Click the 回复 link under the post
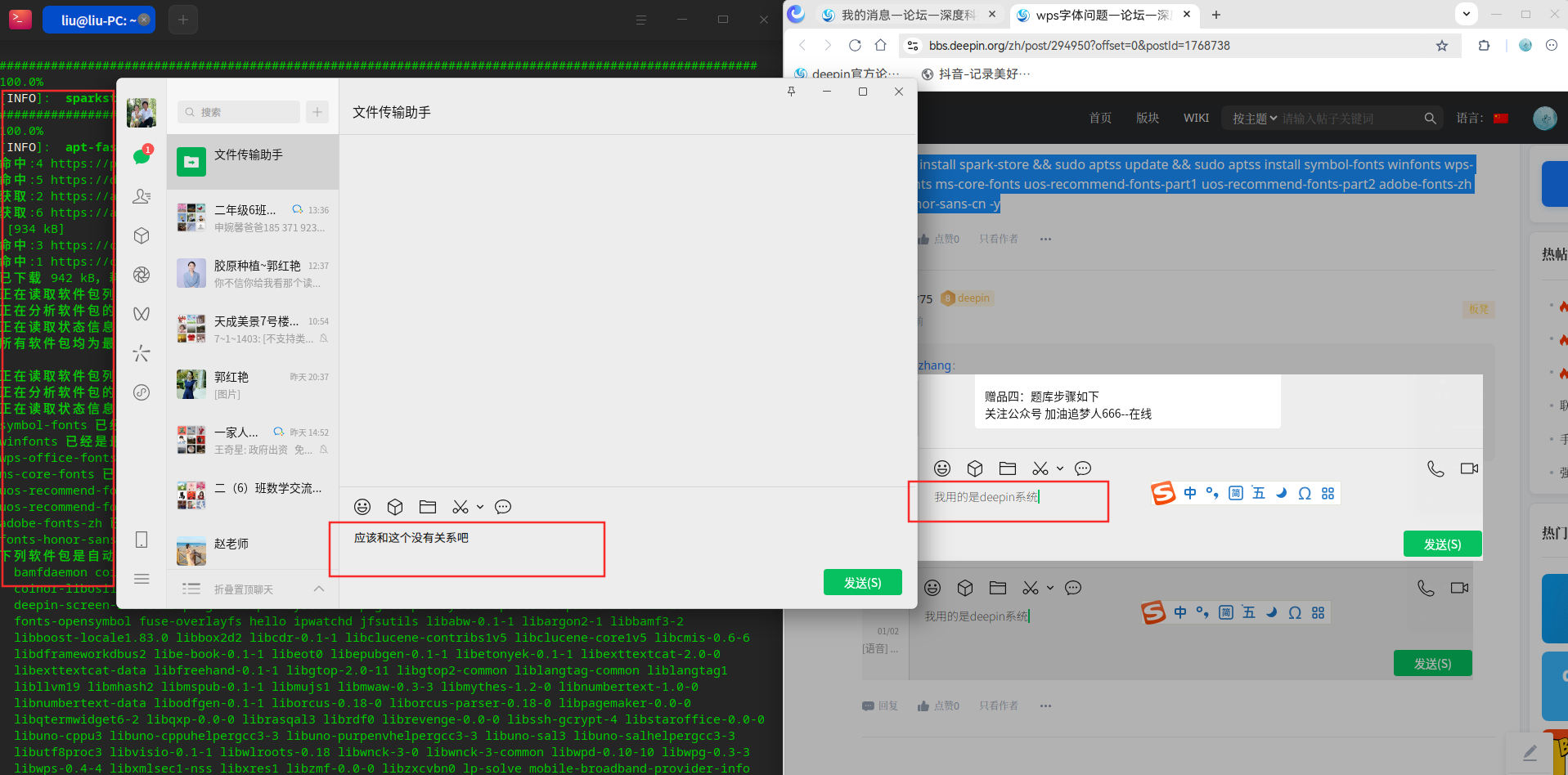Image resolution: width=1568 pixels, height=775 pixels. (x=880, y=706)
